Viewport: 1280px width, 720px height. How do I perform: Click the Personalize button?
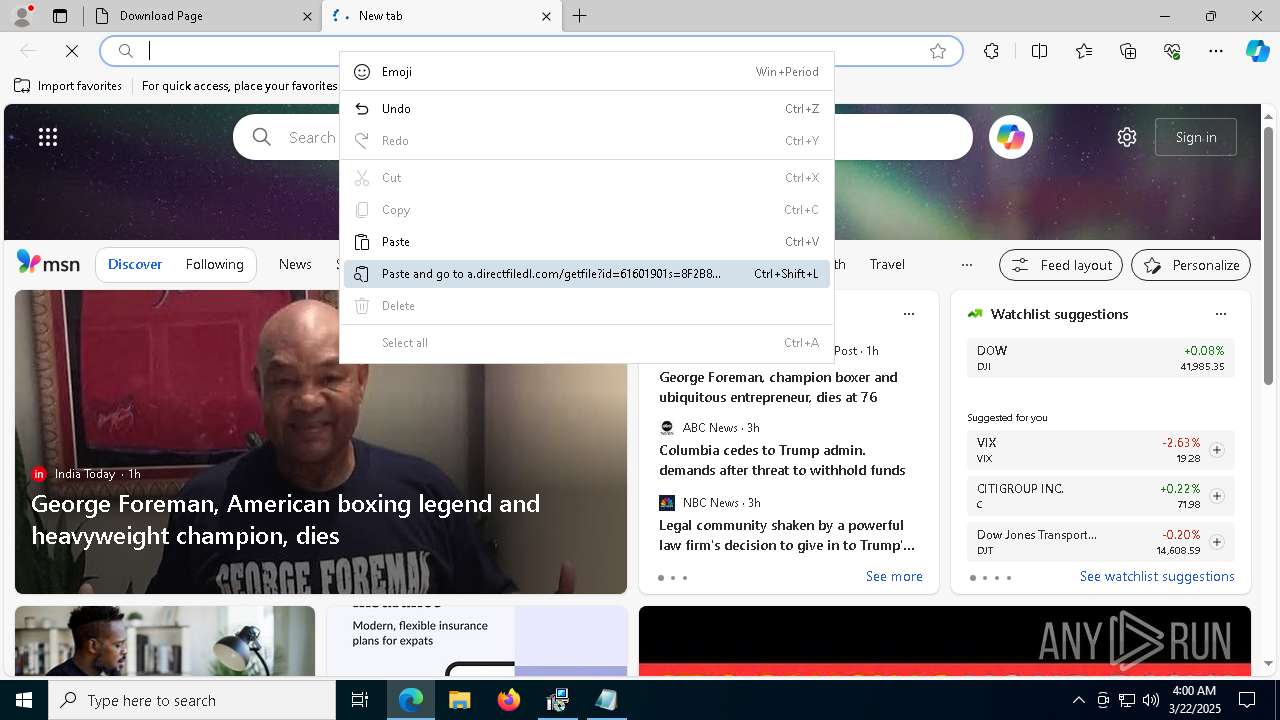1191,265
